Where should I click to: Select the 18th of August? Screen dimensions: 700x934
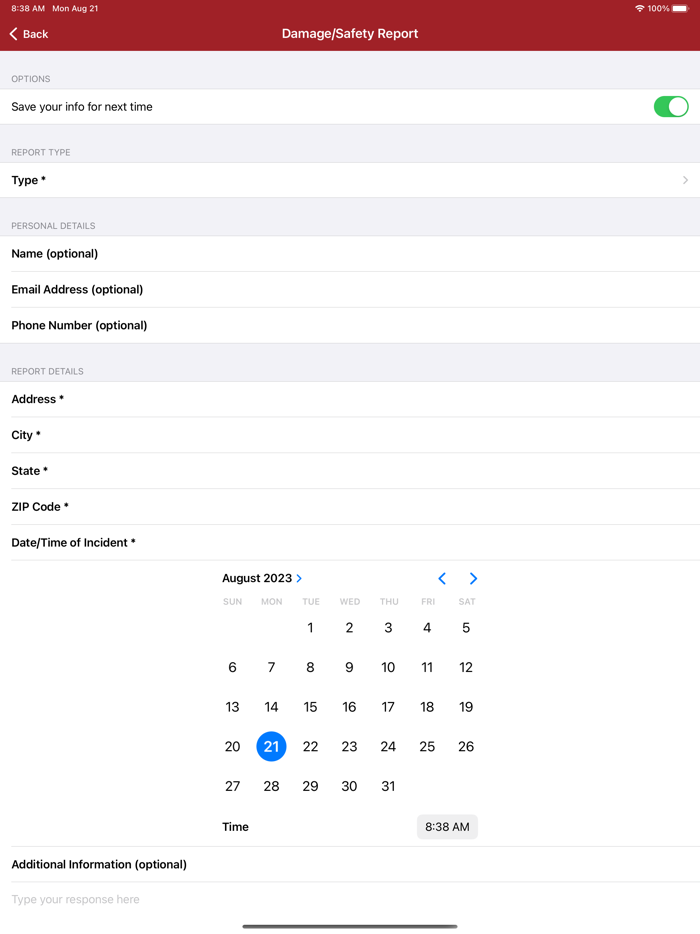point(427,707)
